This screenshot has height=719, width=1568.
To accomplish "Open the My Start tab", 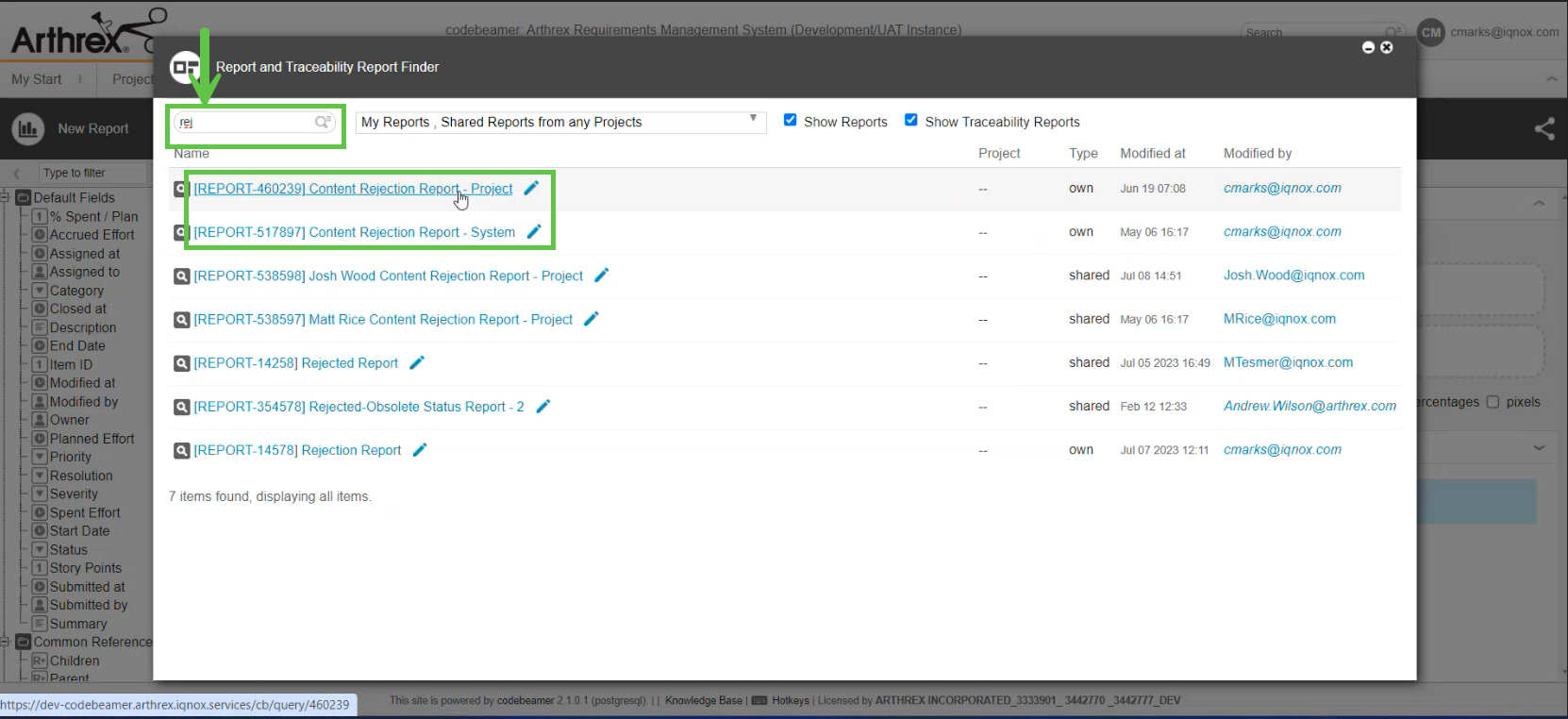I will 36,79.
